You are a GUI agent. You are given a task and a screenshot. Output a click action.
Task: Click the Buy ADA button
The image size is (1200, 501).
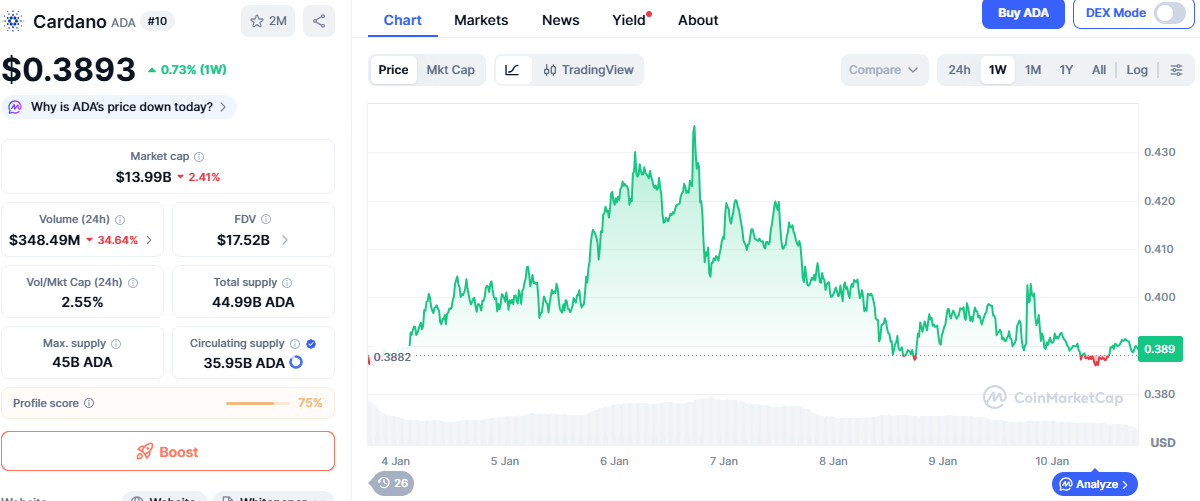pyautogui.click(x=1022, y=13)
